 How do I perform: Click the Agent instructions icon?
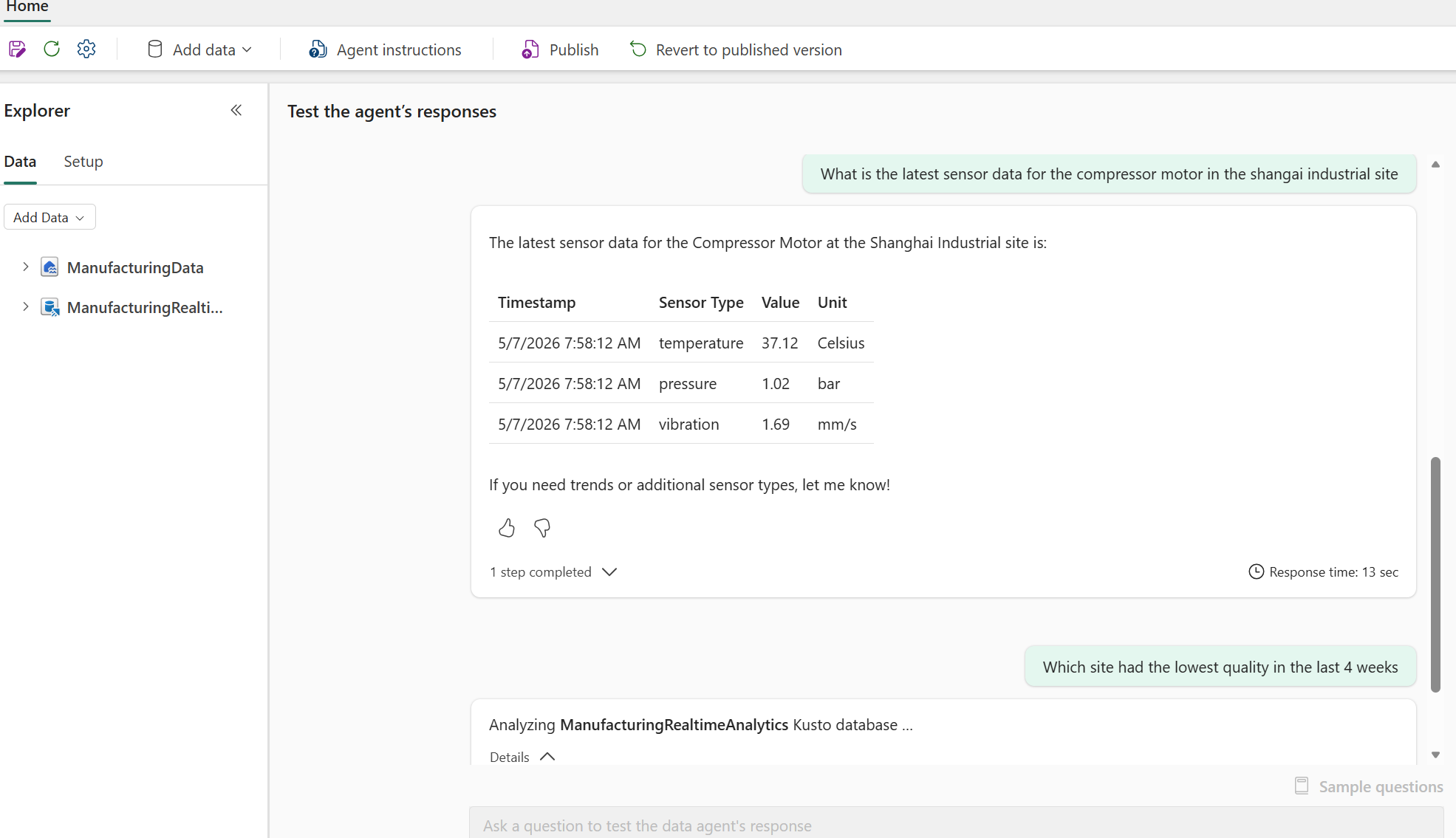pyautogui.click(x=318, y=49)
